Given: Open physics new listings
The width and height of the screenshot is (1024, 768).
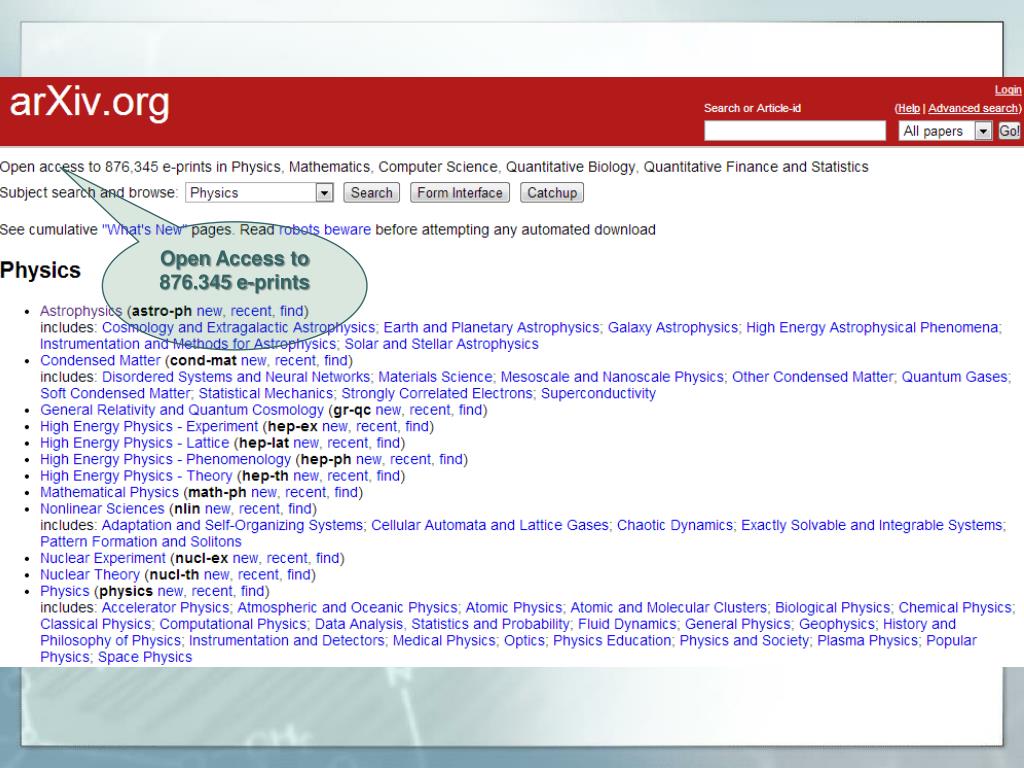Looking at the screenshot, I should click(170, 591).
